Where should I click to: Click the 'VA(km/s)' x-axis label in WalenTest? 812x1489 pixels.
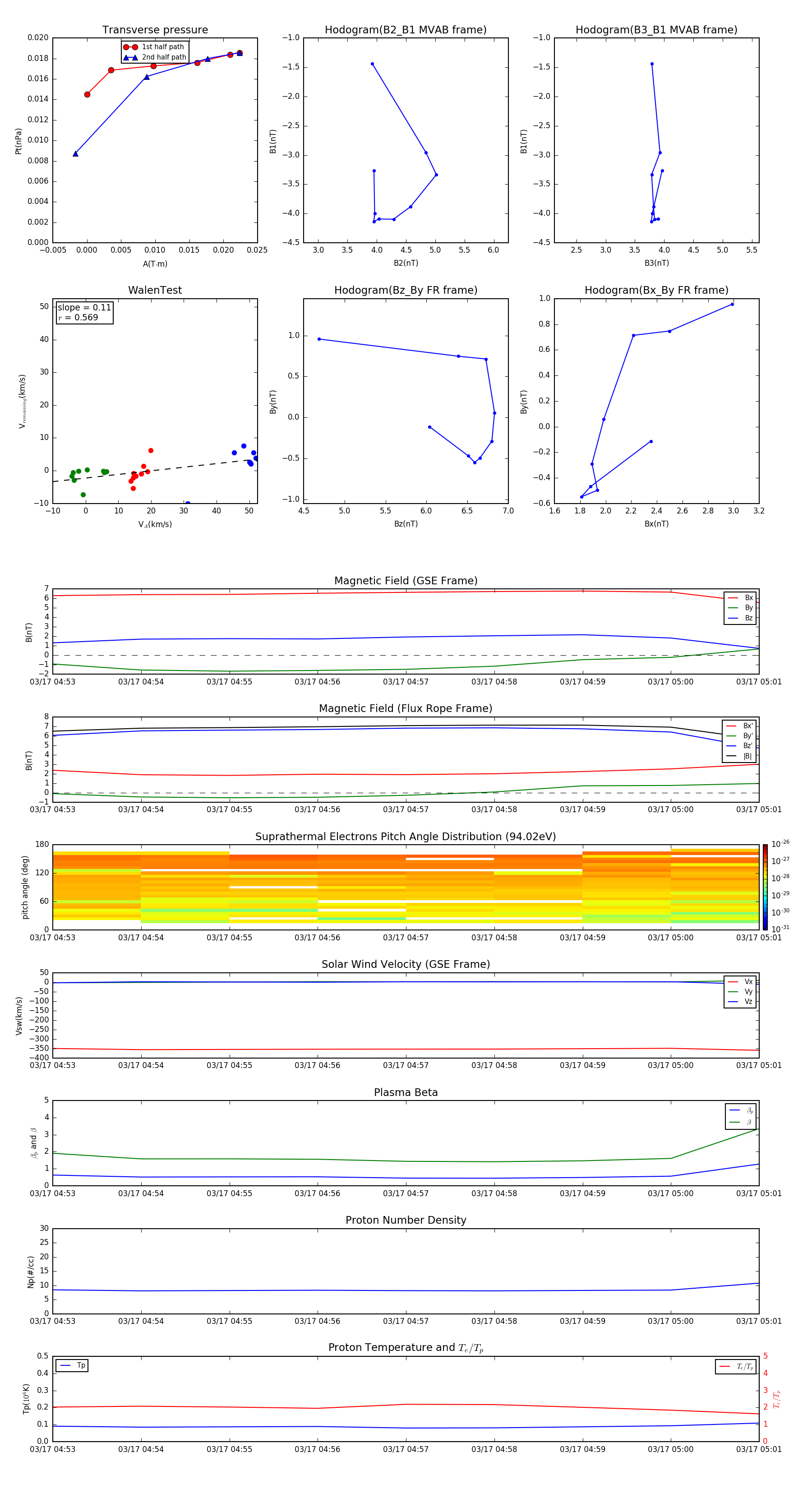click(155, 524)
